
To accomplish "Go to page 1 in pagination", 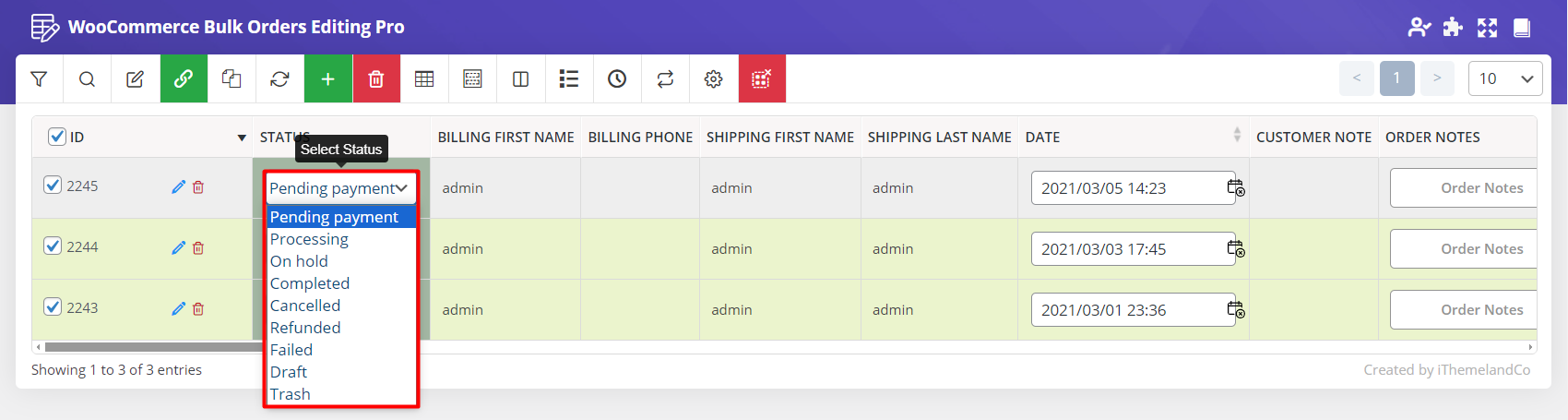I will coord(1396,78).
